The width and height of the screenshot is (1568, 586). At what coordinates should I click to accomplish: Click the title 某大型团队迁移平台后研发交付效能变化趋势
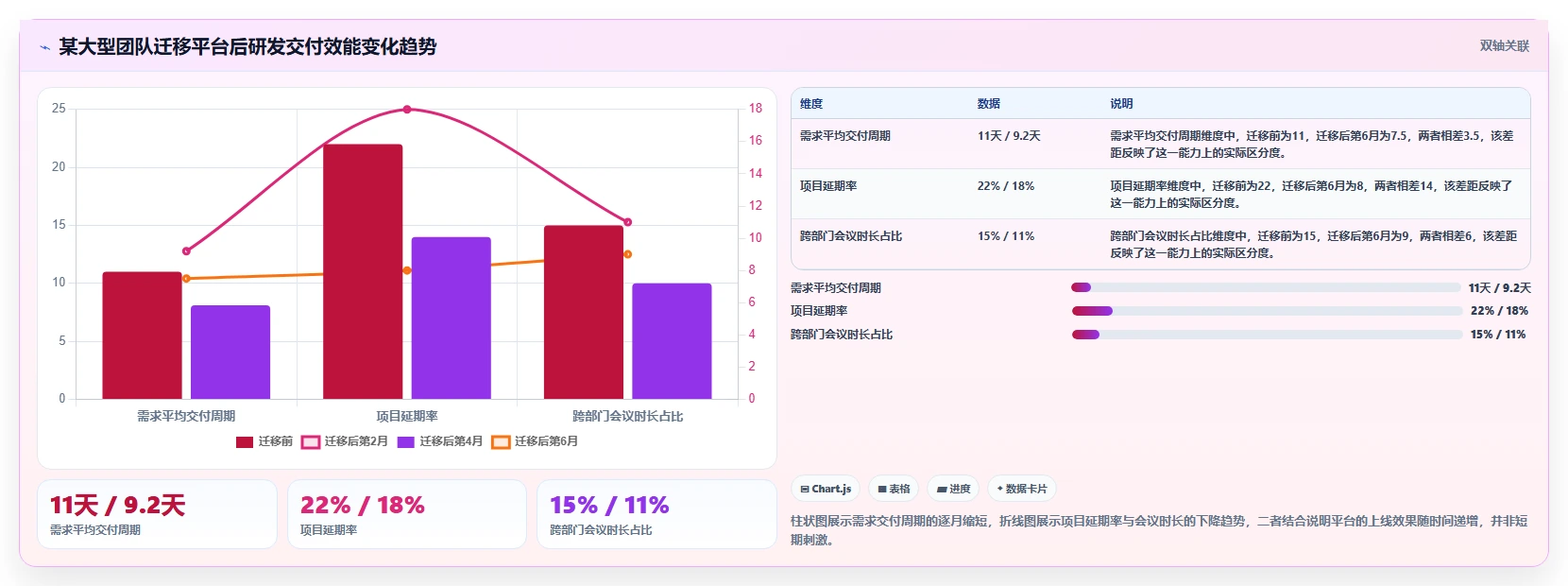pos(247,47)
